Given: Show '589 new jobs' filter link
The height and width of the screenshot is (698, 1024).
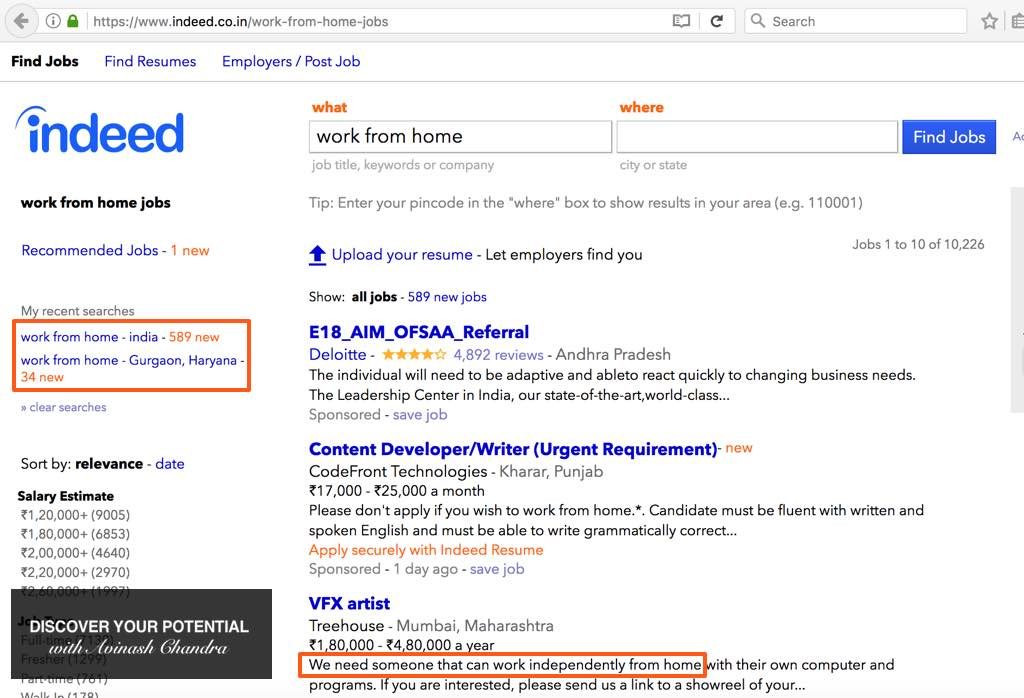Looking at the screenshot, I should (447, 297).
